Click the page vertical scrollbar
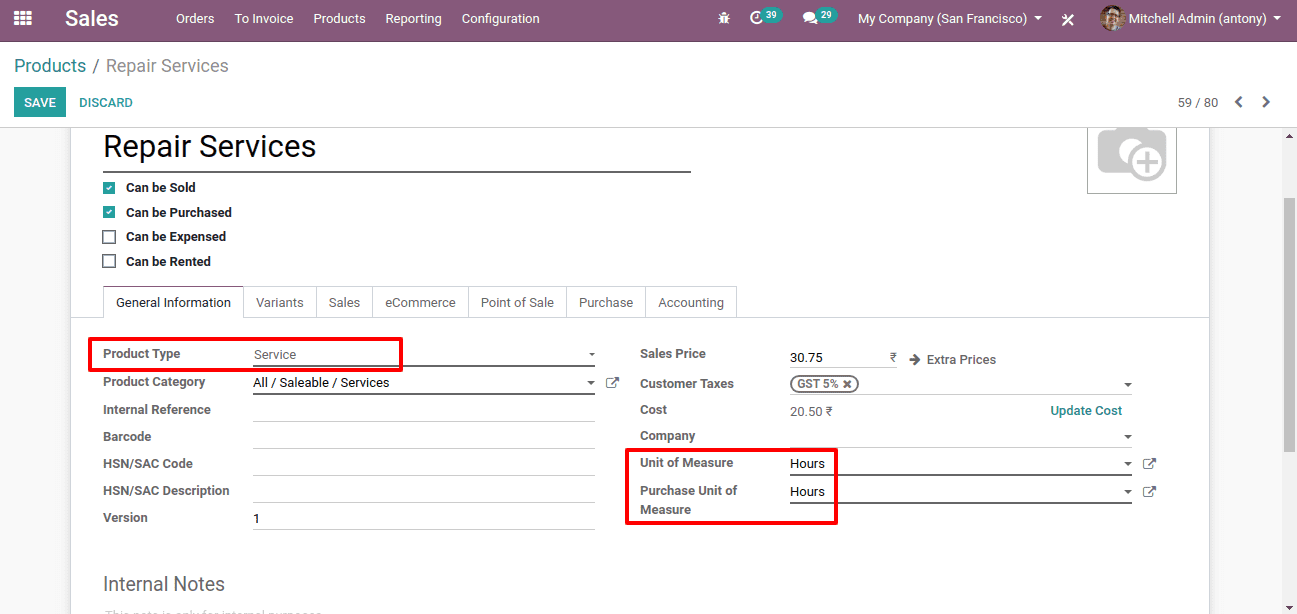Screen dimensions: 1297x614 pos(1290,325)
